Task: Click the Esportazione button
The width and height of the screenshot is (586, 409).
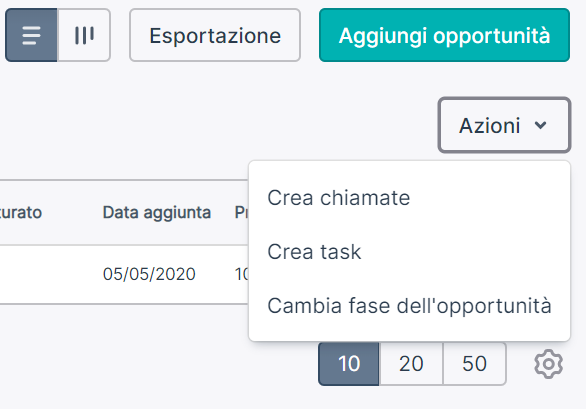Action: tap(215, 35)
